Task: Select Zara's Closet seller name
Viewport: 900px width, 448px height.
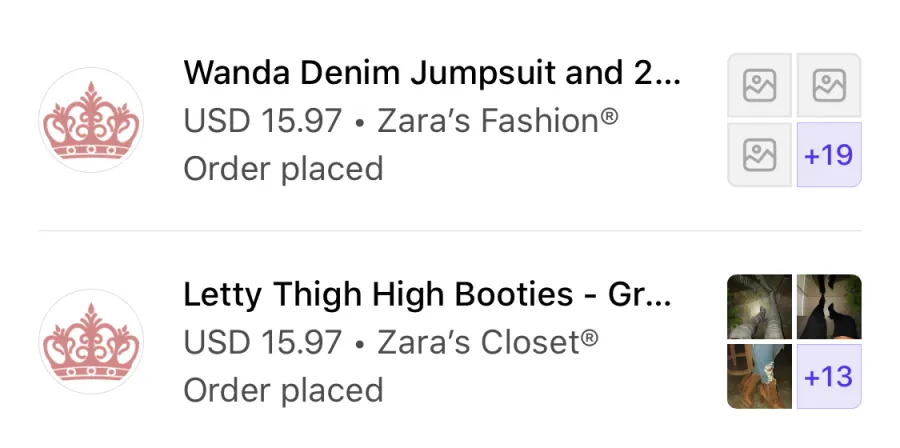Action: coord(487,342)
